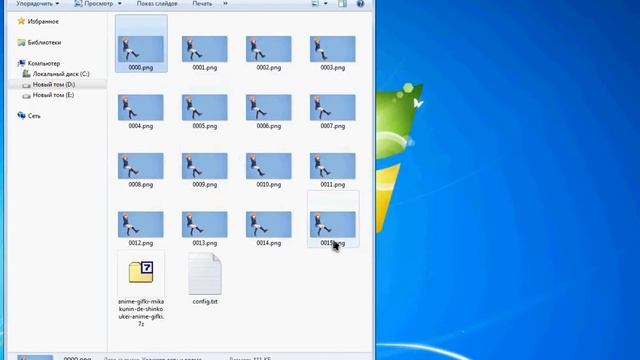640x360 pixels.
Task: Select the 0004.png thumbnail
Action: pos(141,107)
